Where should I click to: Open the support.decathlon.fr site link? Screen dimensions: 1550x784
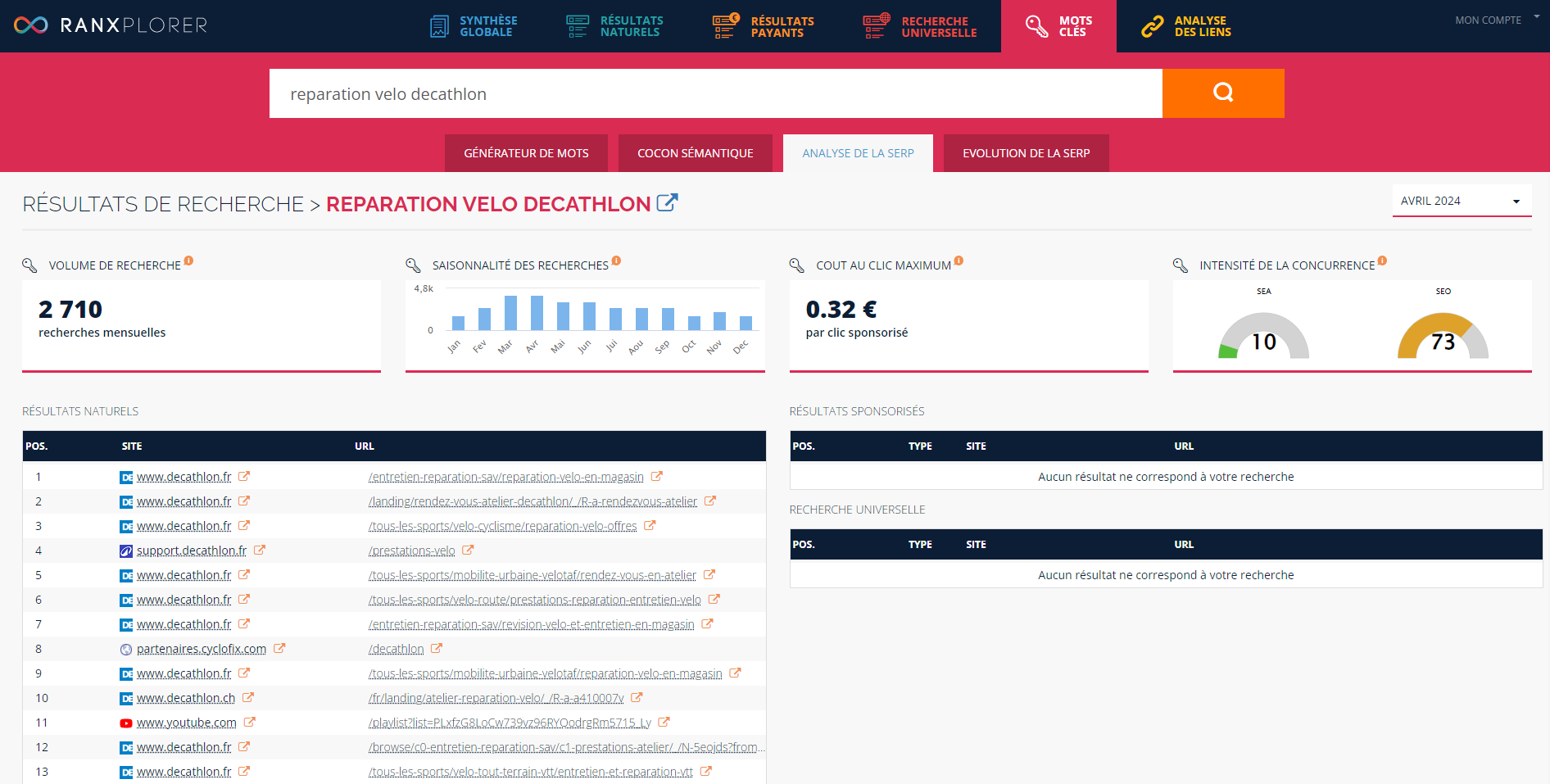[x=192, y=551]
